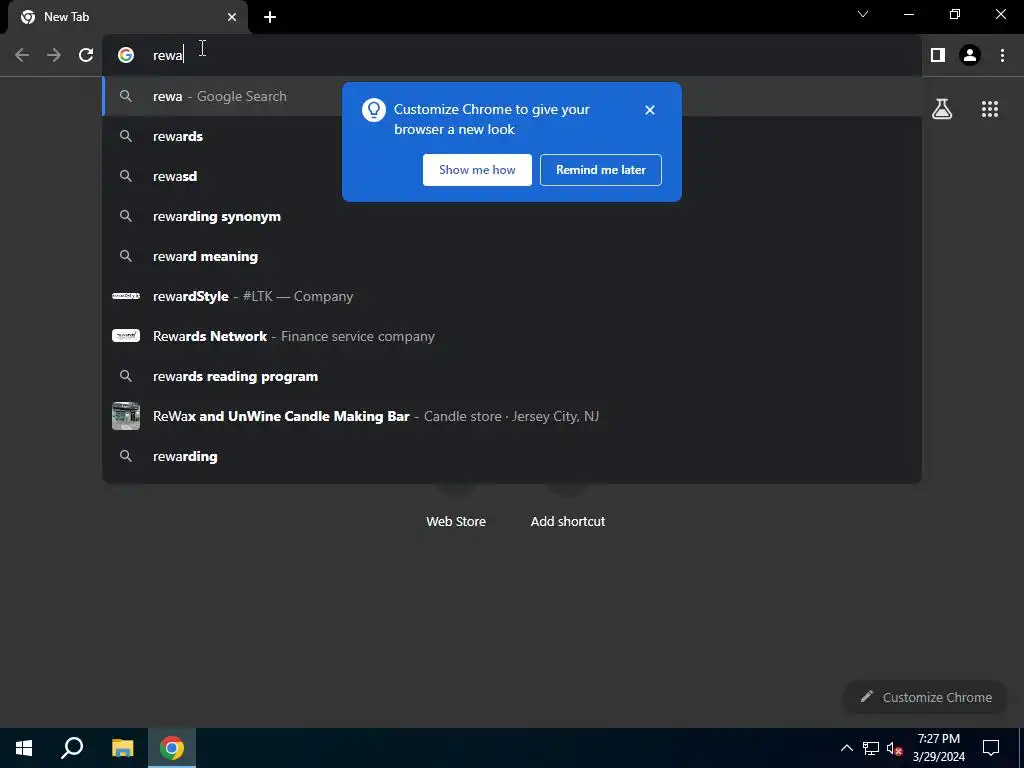Click Show me how button
The width and height of the screenshot is (1024, 768).
tap(477, 170)
